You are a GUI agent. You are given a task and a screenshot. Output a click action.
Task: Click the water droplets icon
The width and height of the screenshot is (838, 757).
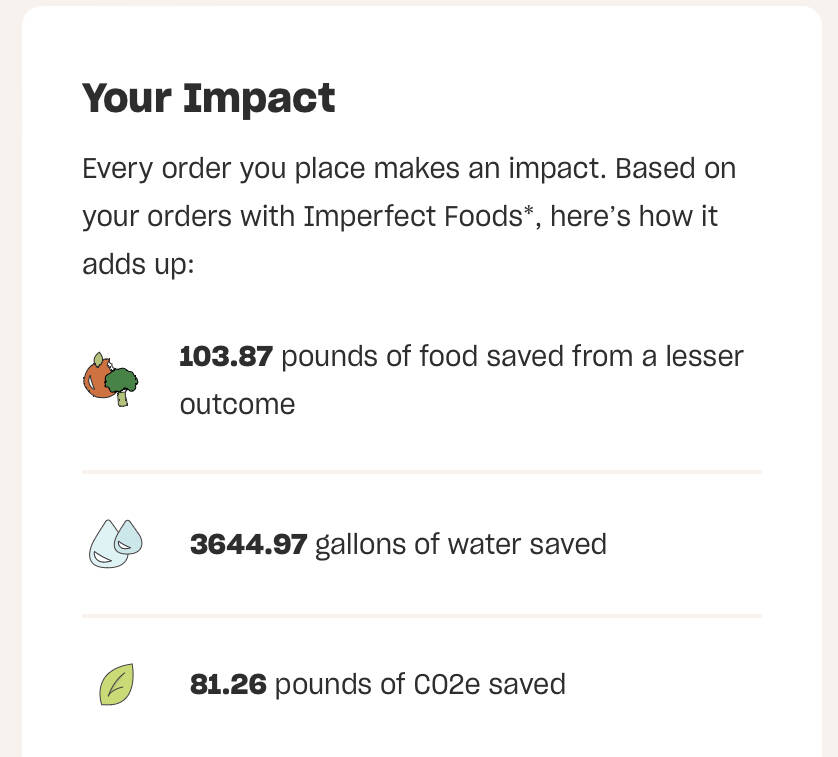pyautogui.click(x=116, y=543)
